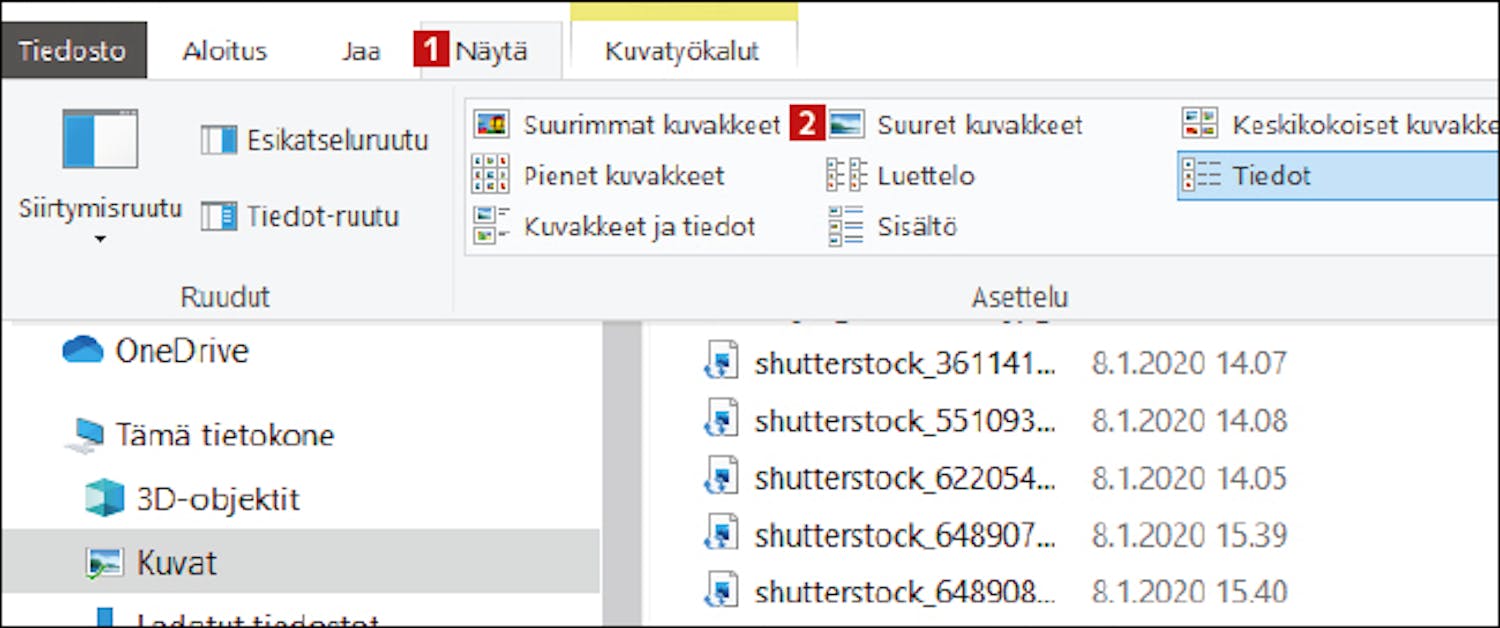Open the Kuvat folder in sidebar

300,562
